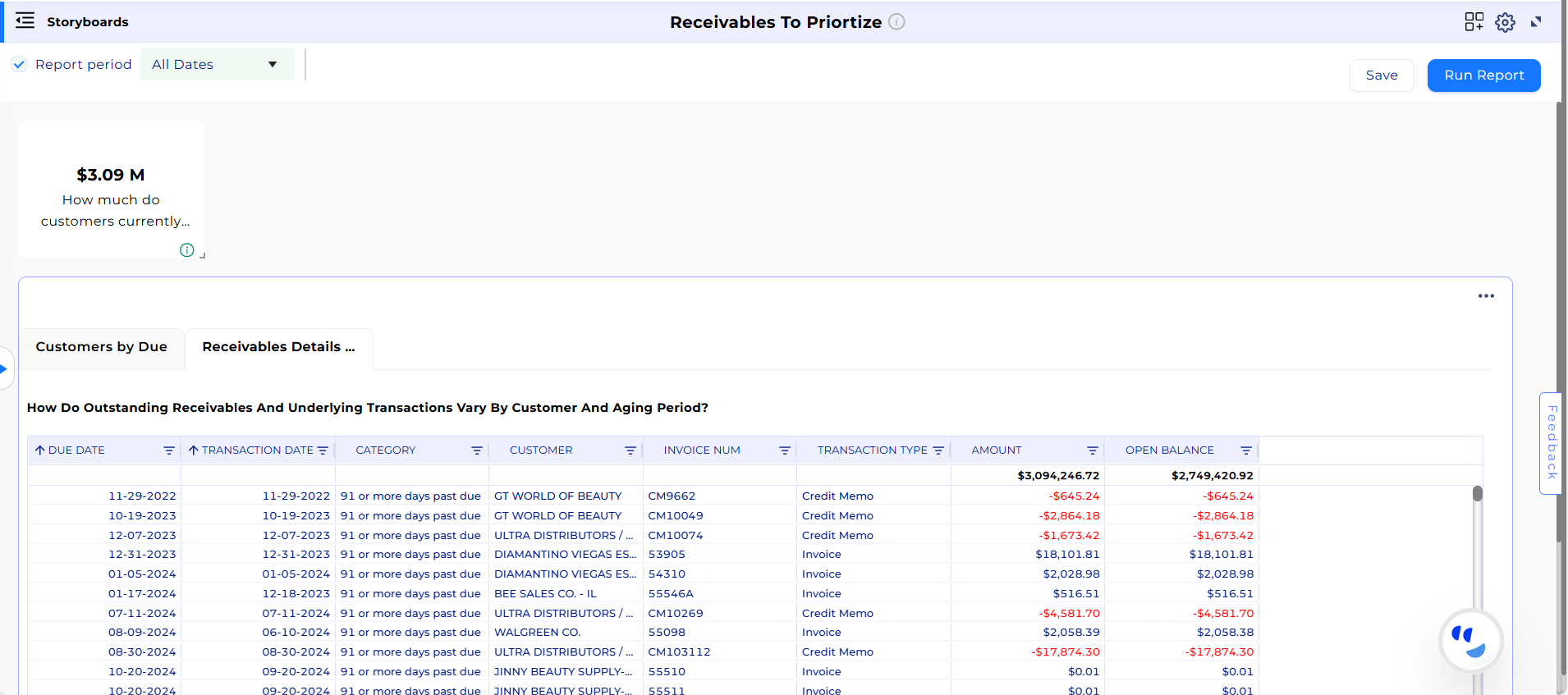This screenshot has width=1568, height=695.
Task: Uncheck the Report period checkbox
Action: [20, 65]
